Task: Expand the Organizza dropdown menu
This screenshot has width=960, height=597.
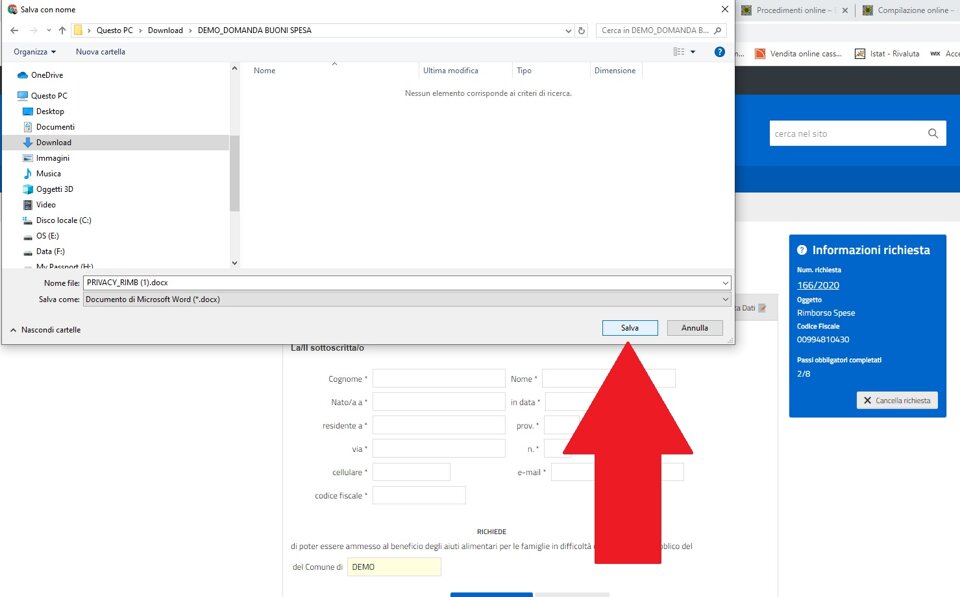Action: pos(35,51)
